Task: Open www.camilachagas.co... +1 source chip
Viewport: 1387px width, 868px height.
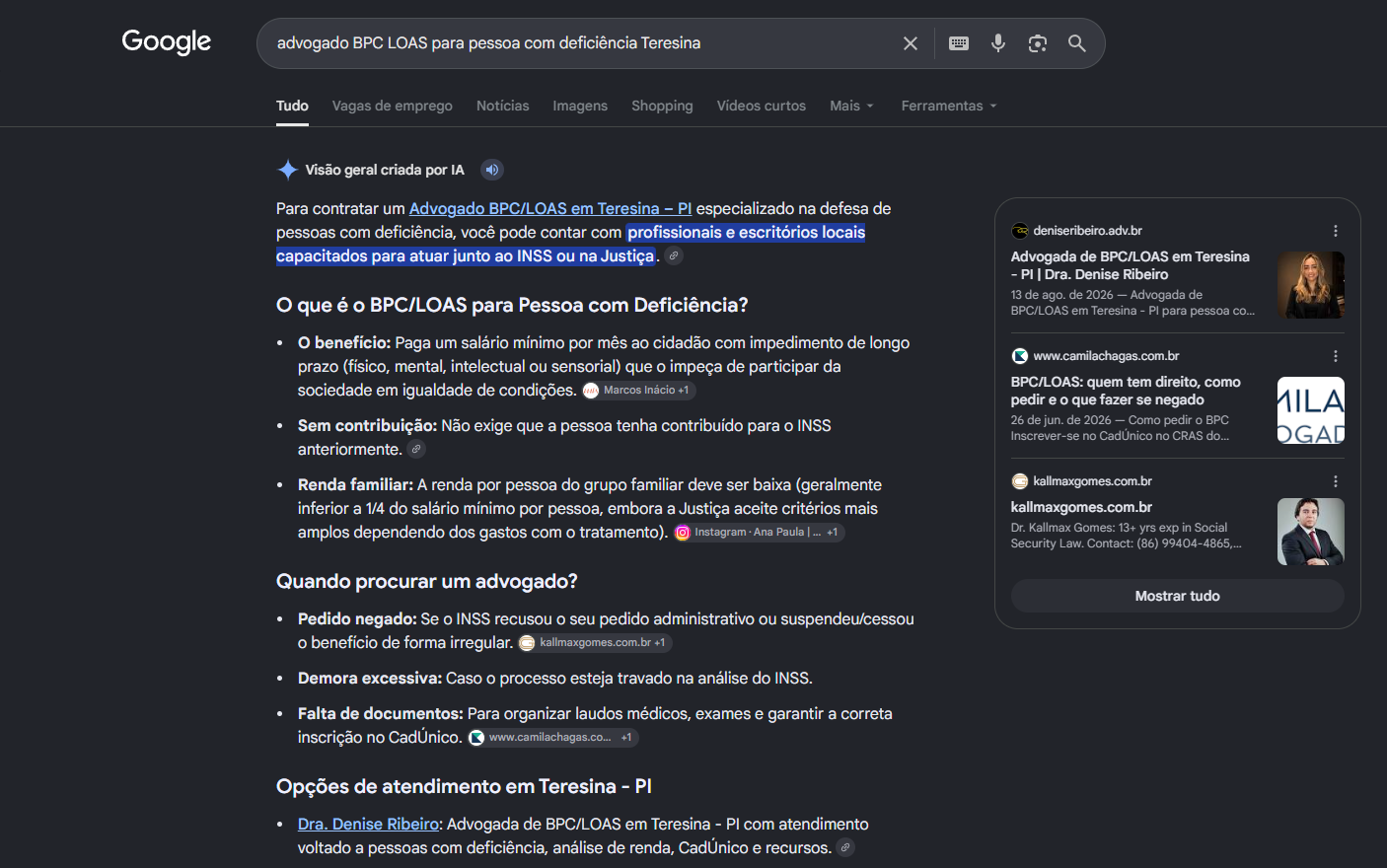Action: click(552, 738)
